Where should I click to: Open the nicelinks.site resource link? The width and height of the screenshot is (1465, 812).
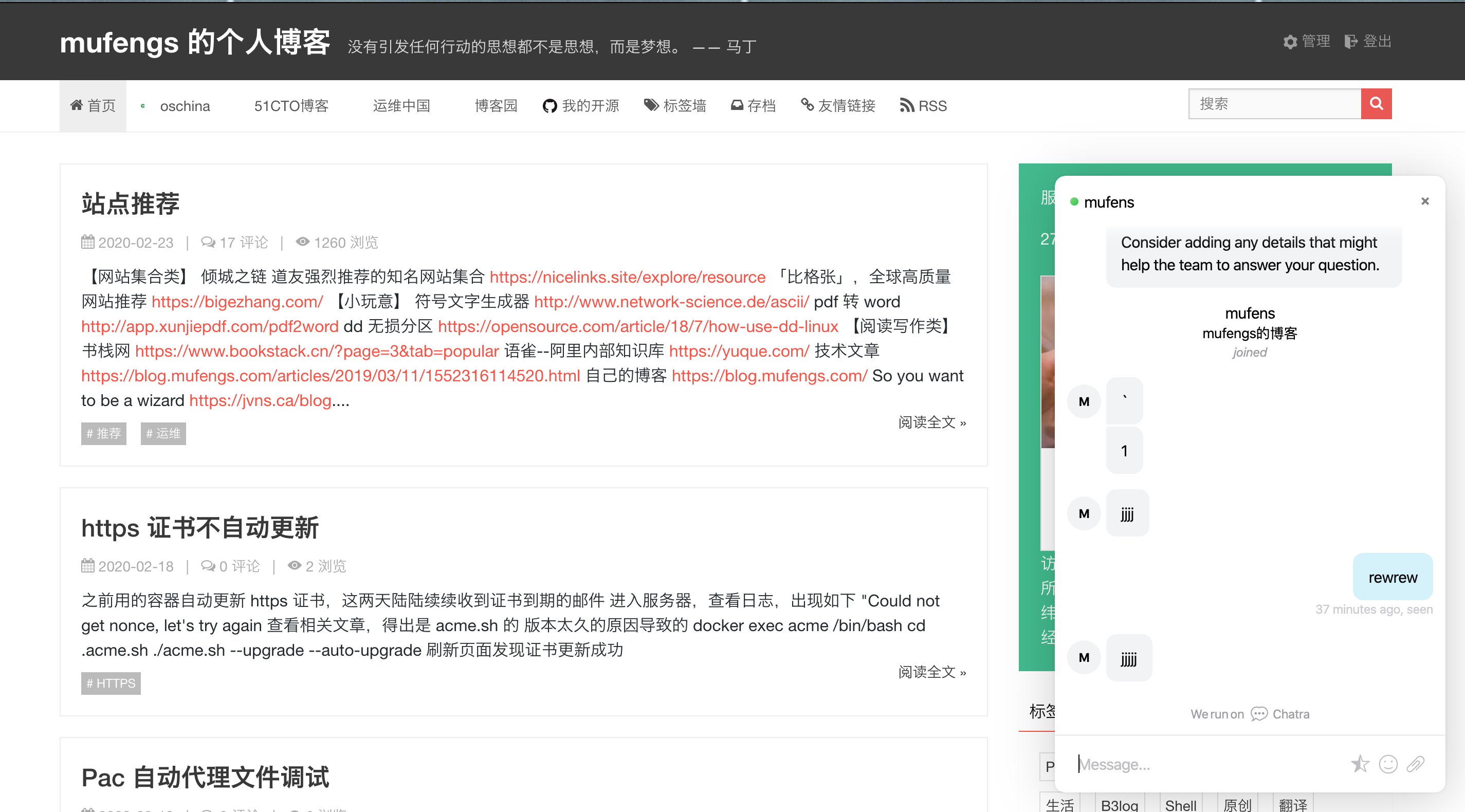[627, 277]
